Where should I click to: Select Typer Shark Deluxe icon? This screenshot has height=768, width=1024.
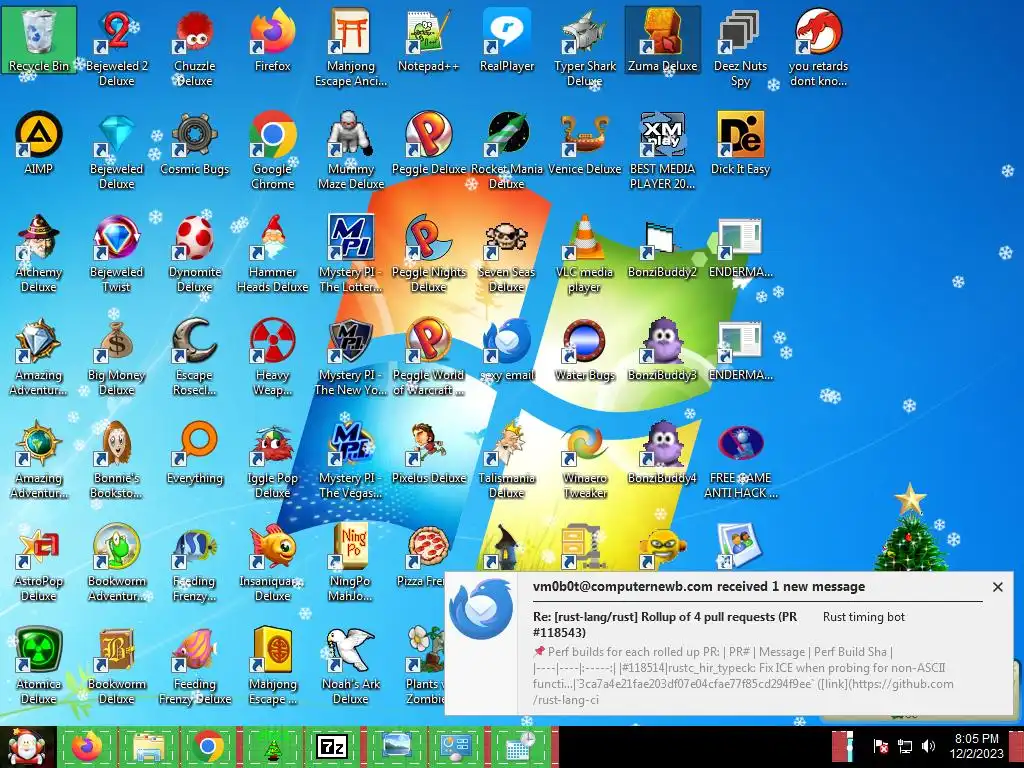pos(584,47)
